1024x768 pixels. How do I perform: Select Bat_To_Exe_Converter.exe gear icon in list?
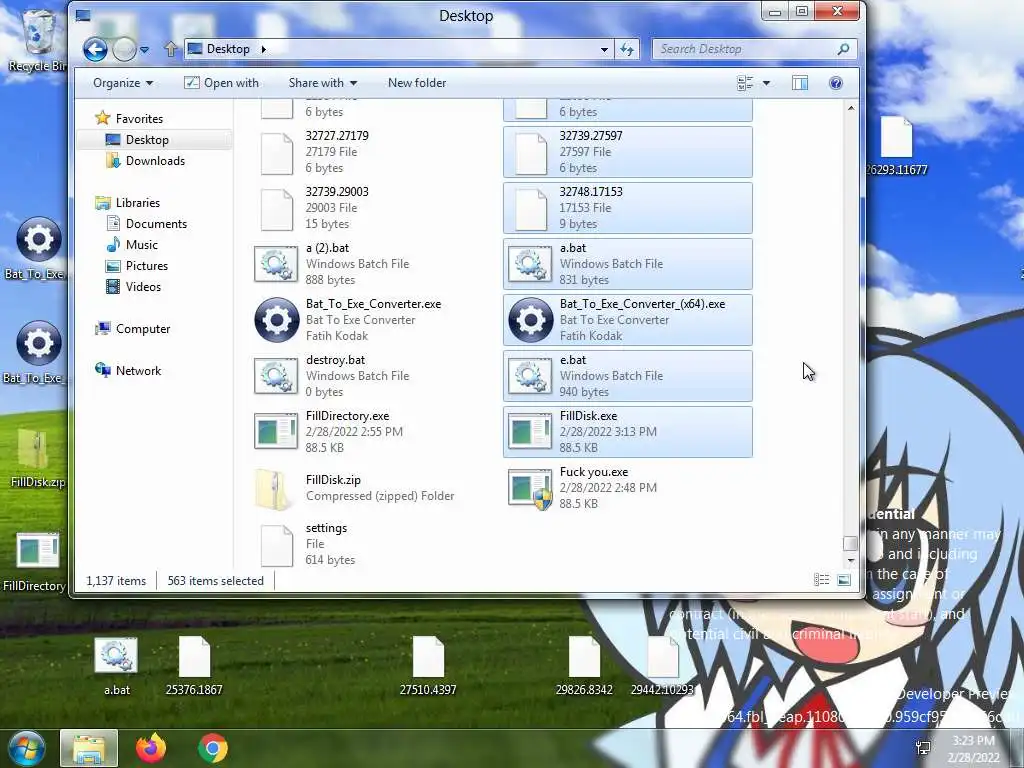[x=276, y=320]
